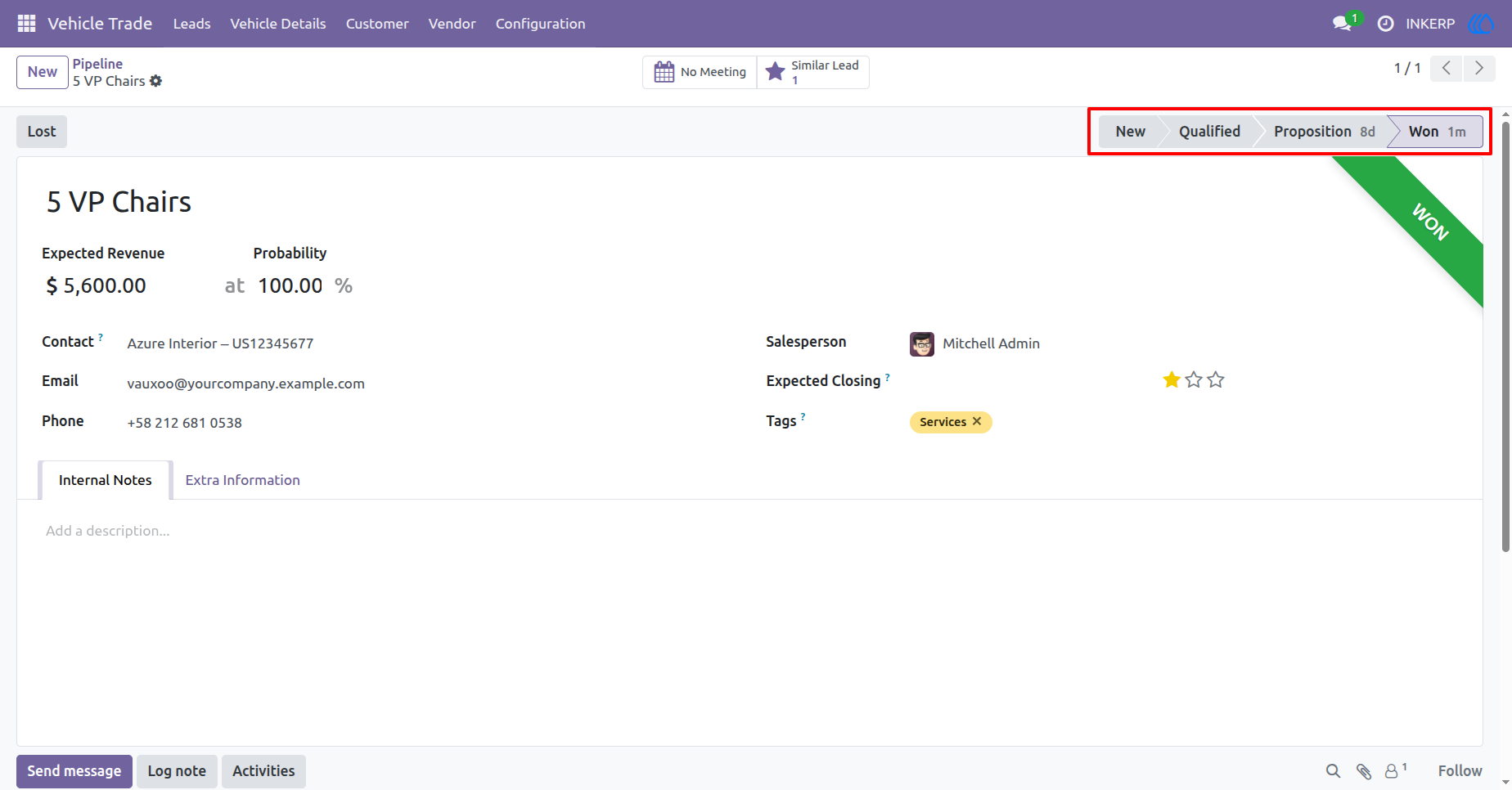The image size is (1512, 790).
Task: Open the followers person icon
Action: point(1392,771)
